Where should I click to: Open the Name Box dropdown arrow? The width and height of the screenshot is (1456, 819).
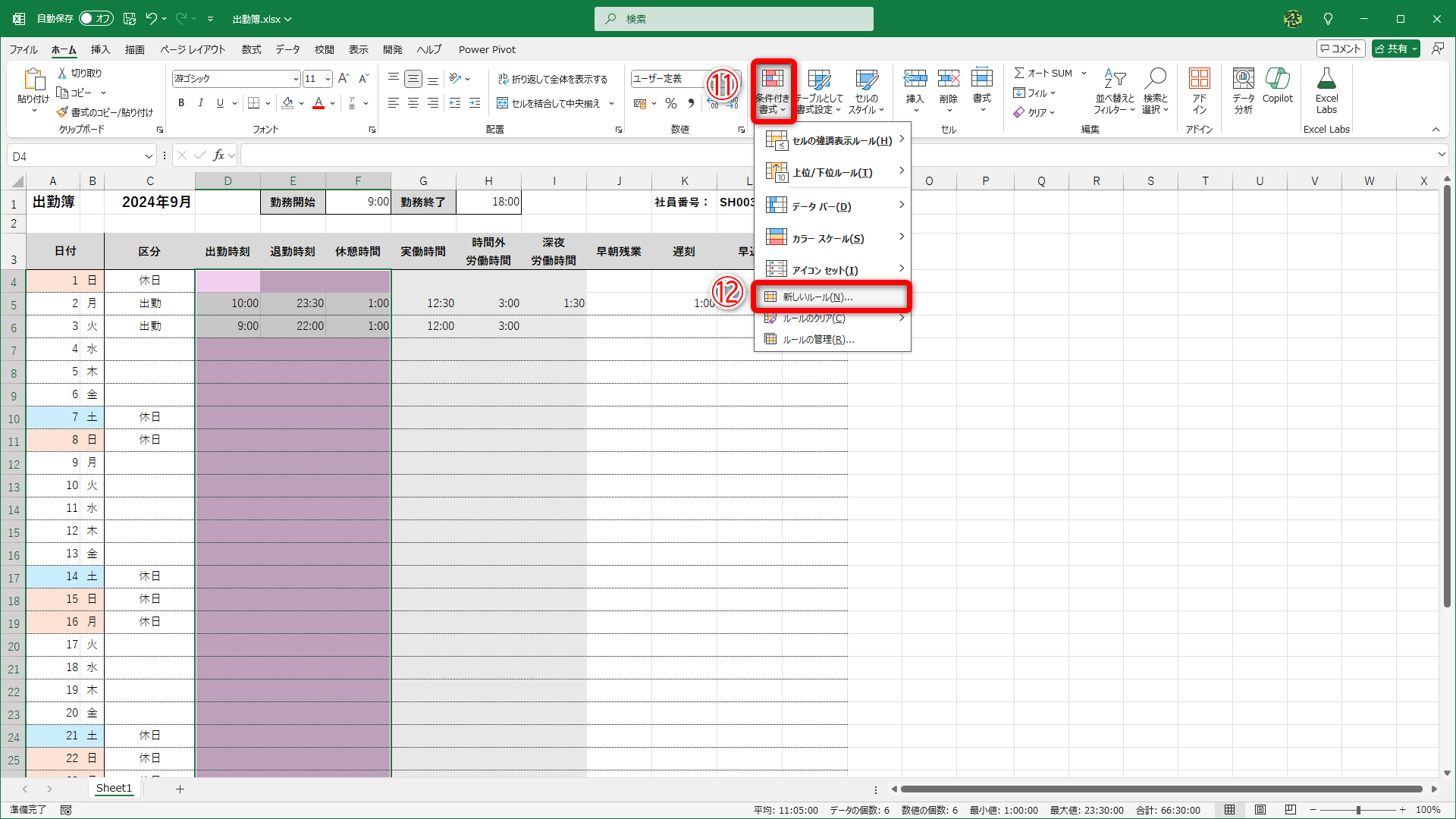[149, 156]
